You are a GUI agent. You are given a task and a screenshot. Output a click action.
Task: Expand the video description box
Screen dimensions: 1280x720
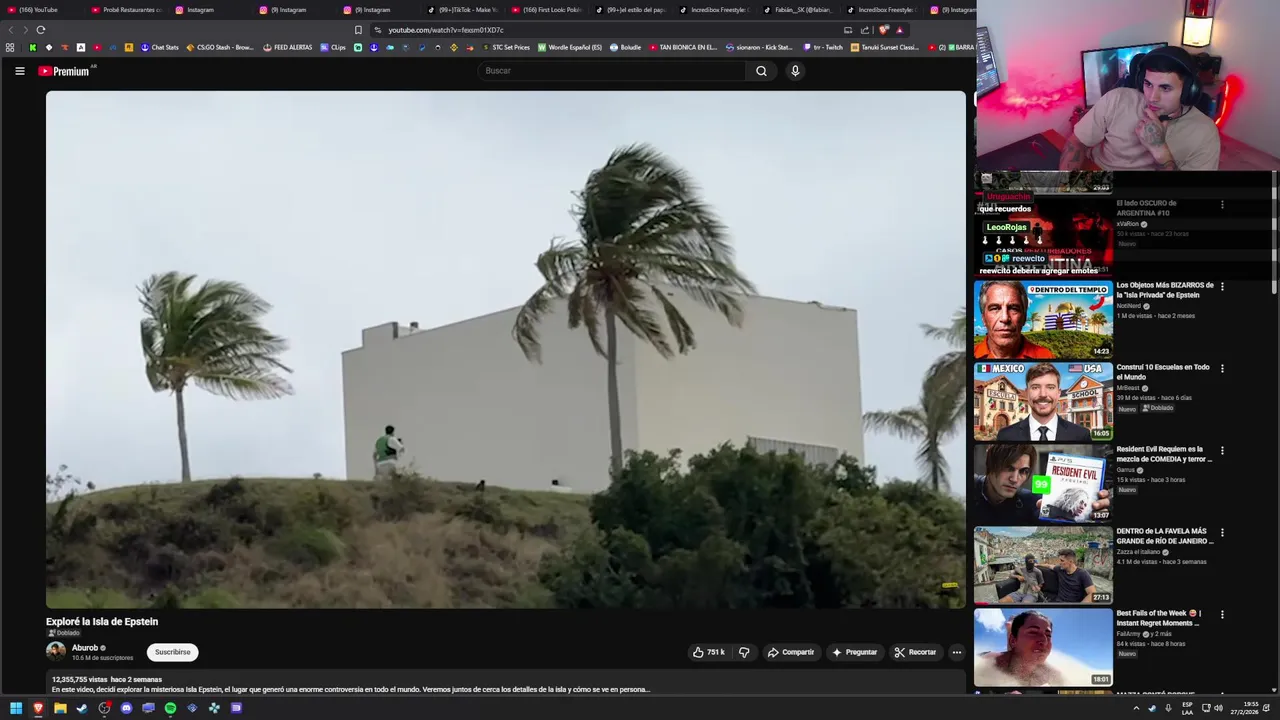click(x=506, y=684)
